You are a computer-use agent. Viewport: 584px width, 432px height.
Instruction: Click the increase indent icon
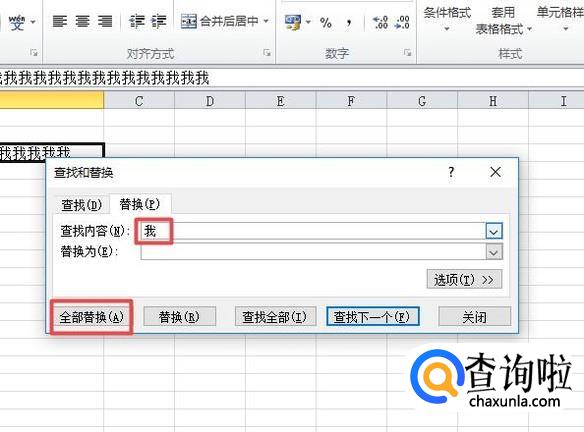click(x=159, y=21)
